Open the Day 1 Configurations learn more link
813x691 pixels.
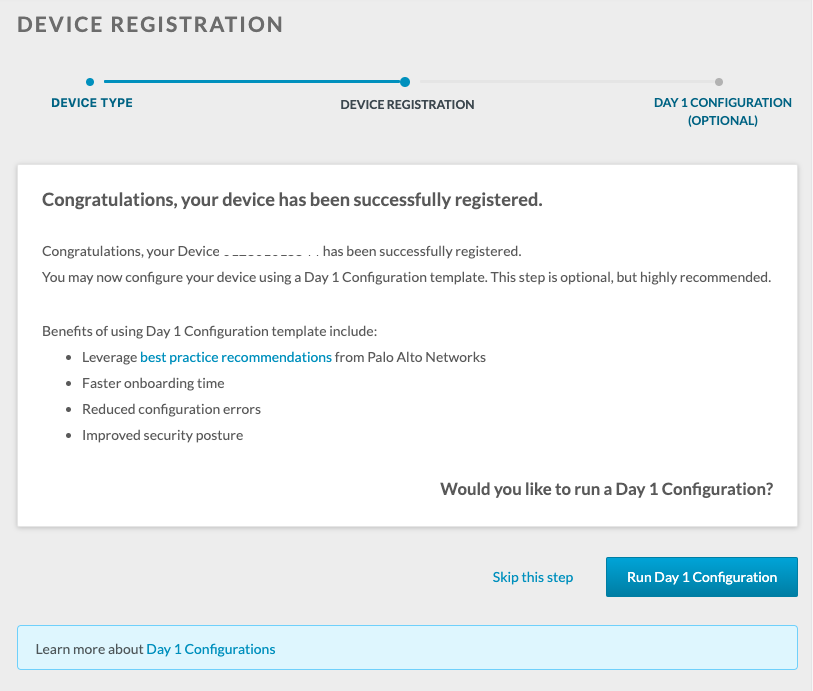click(210, 649)
